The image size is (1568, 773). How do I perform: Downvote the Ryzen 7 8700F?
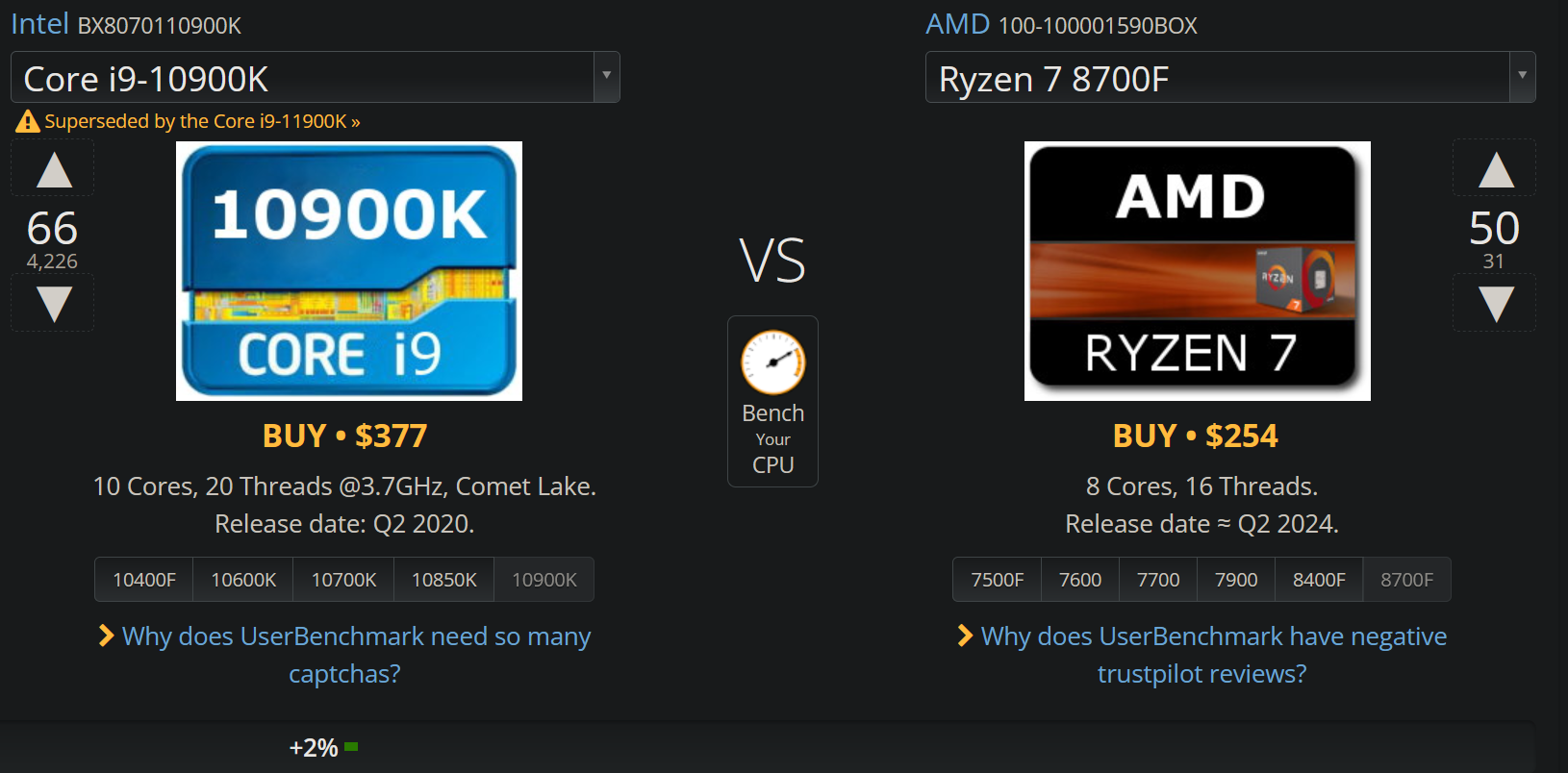[x=1495, y=304]
